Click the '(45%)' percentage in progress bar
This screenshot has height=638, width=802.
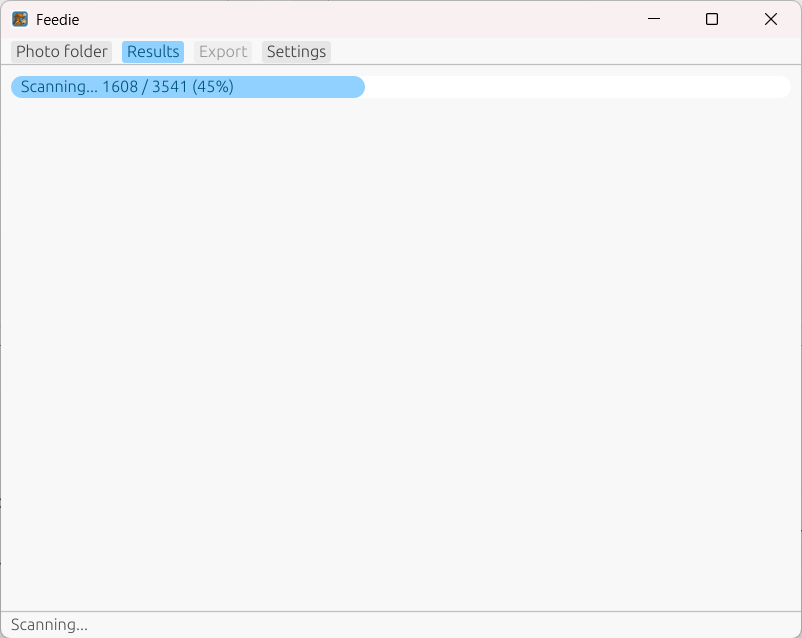(x=212, y=87)
